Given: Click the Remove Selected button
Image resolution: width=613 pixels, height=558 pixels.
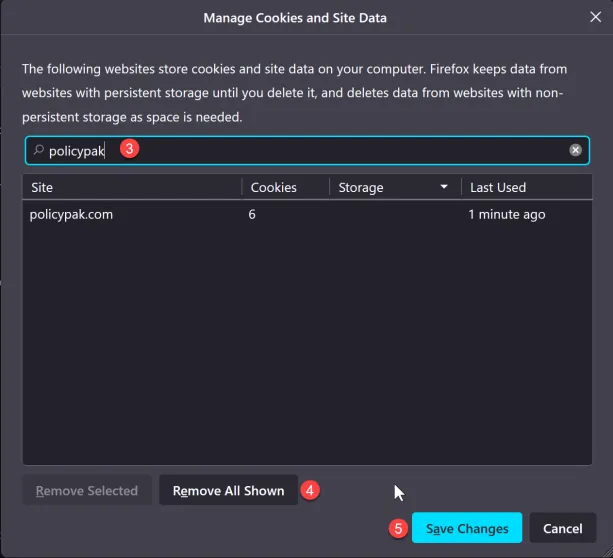Looking at the screenshot, I should (87, 491).
